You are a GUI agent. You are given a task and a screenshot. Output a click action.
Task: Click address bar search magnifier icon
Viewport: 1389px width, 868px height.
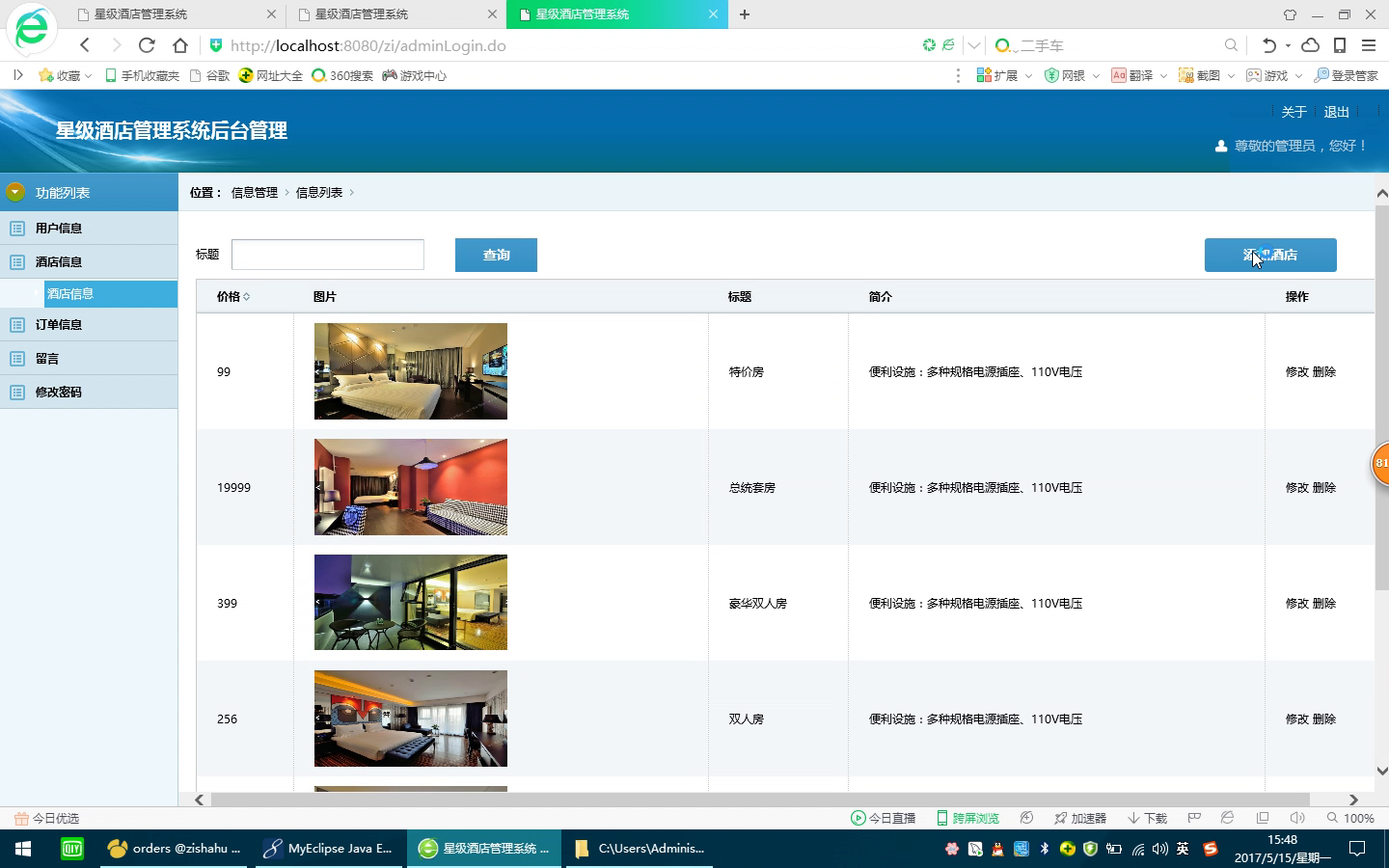click(x=1231, y=45)
